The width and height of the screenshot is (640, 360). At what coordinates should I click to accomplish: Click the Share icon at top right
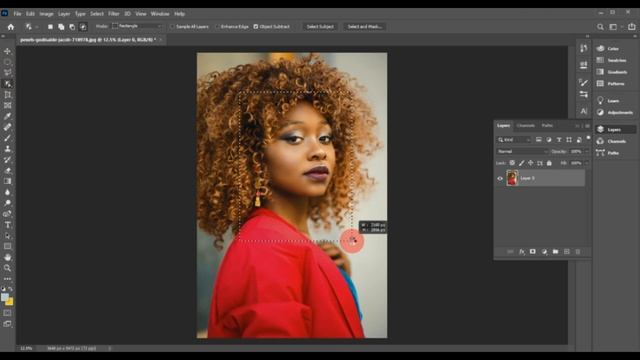(x=632, y=27)
